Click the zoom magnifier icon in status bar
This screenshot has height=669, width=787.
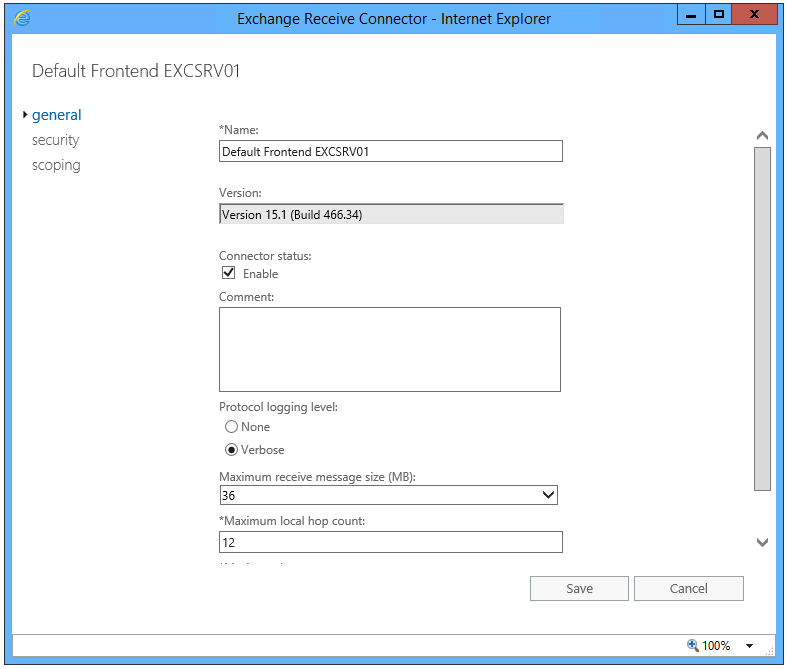693,645
